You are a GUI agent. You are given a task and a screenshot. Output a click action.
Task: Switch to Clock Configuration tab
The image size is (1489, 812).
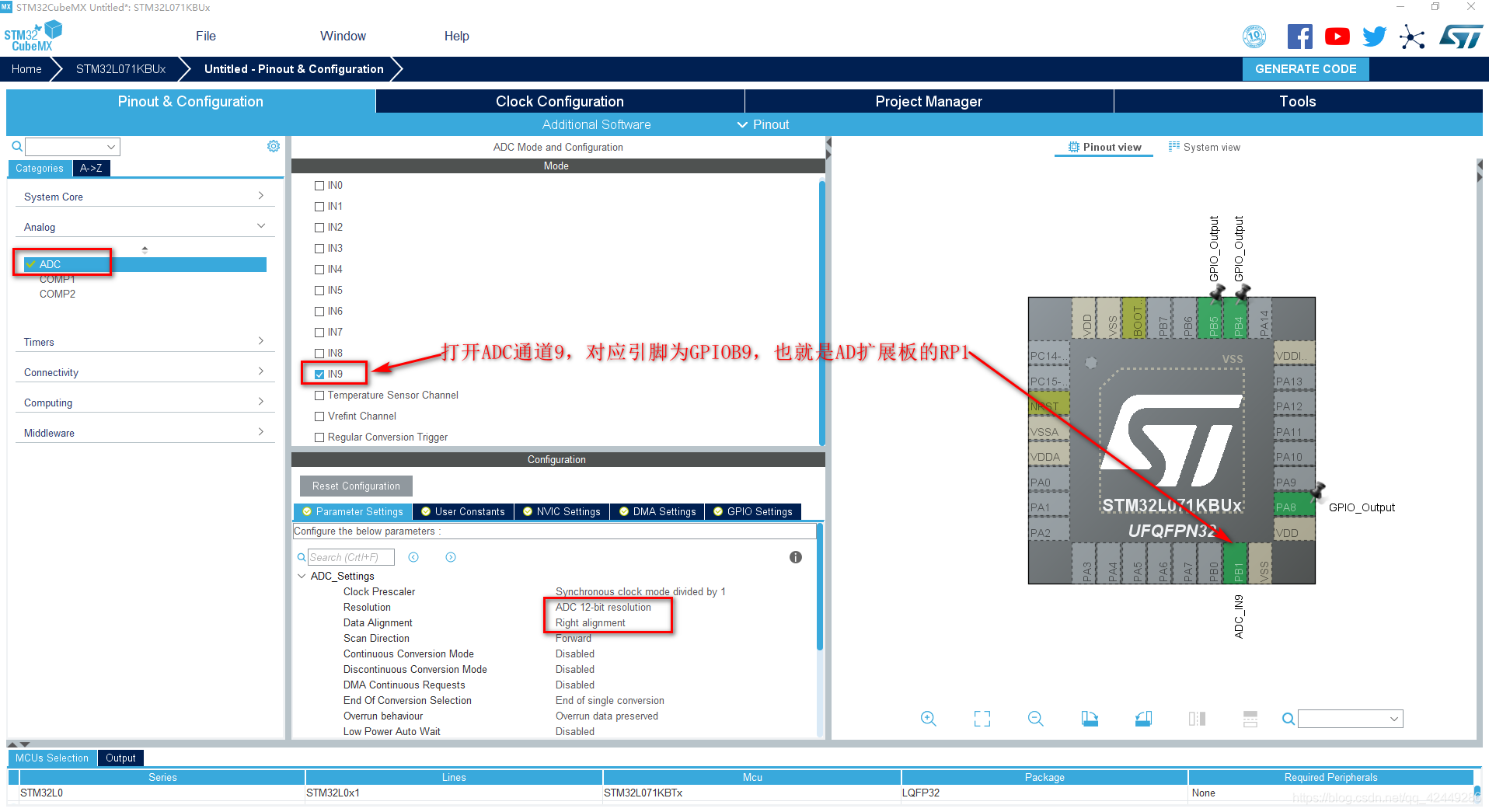pos(560,101)
